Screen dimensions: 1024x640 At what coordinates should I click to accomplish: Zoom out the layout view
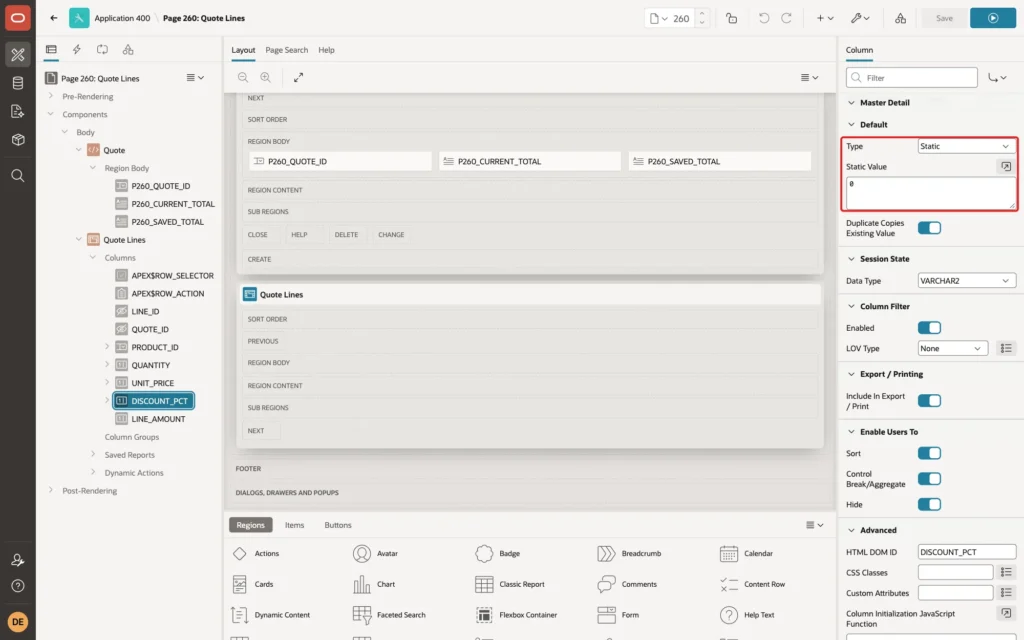243,77
